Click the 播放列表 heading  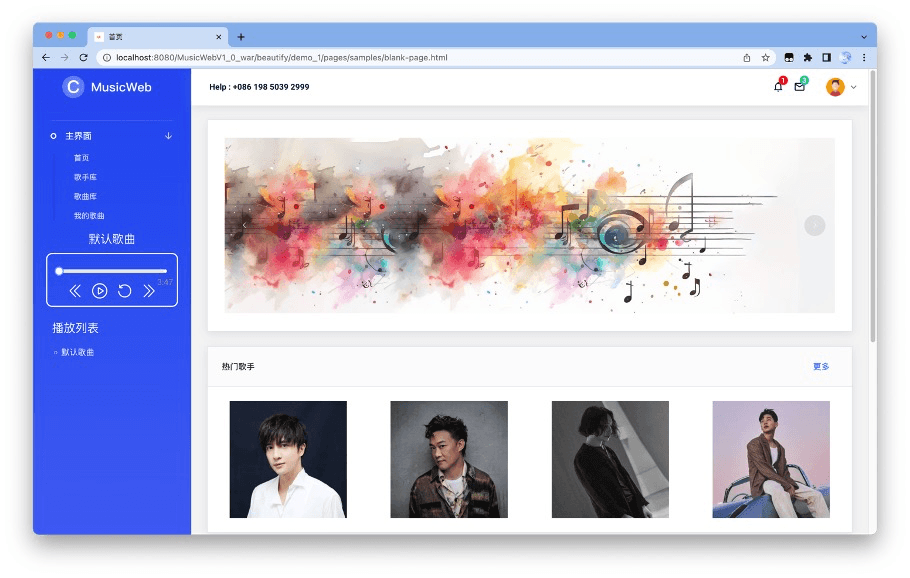coord(75,328)
